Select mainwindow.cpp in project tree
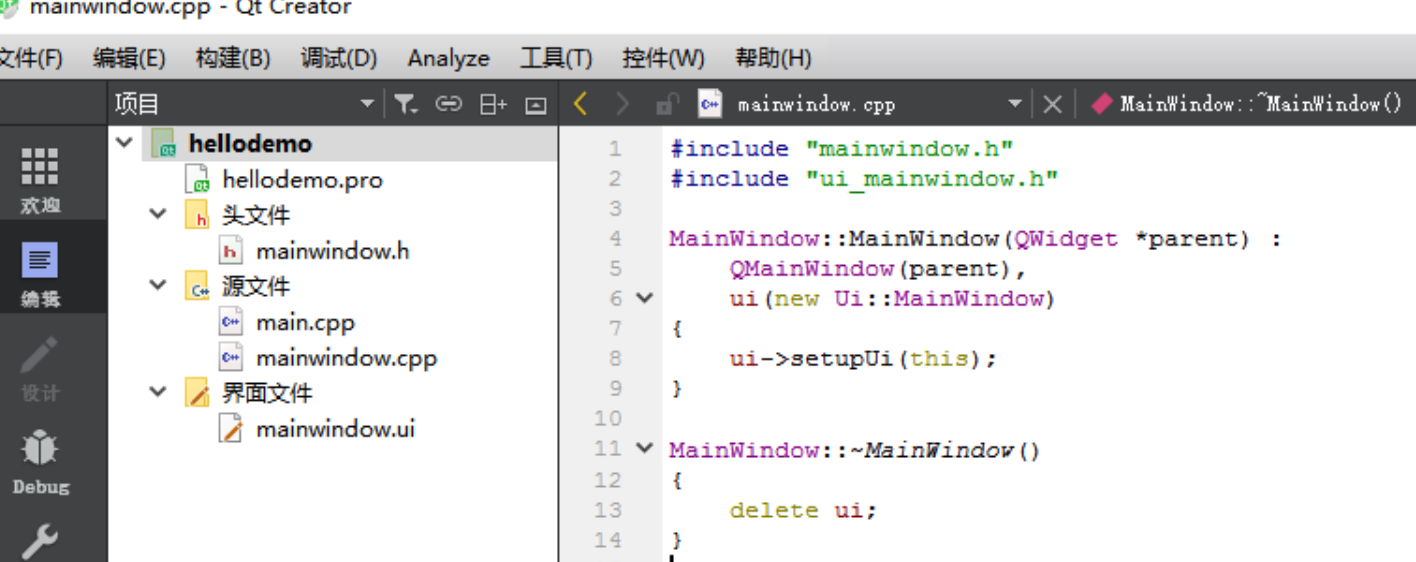 [x=346, y=357]
